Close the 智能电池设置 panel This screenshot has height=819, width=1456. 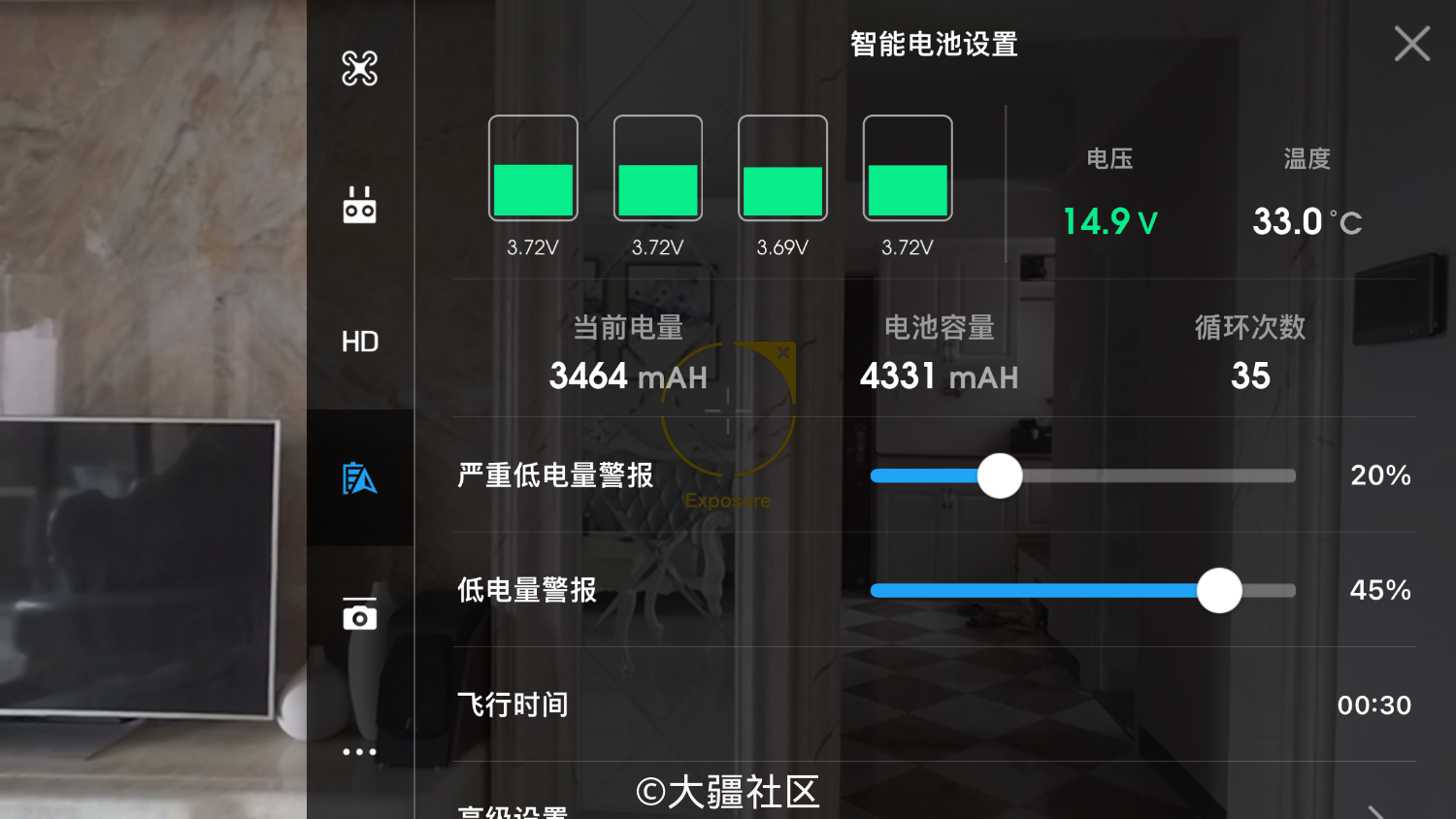click(x=1412, y=44)
